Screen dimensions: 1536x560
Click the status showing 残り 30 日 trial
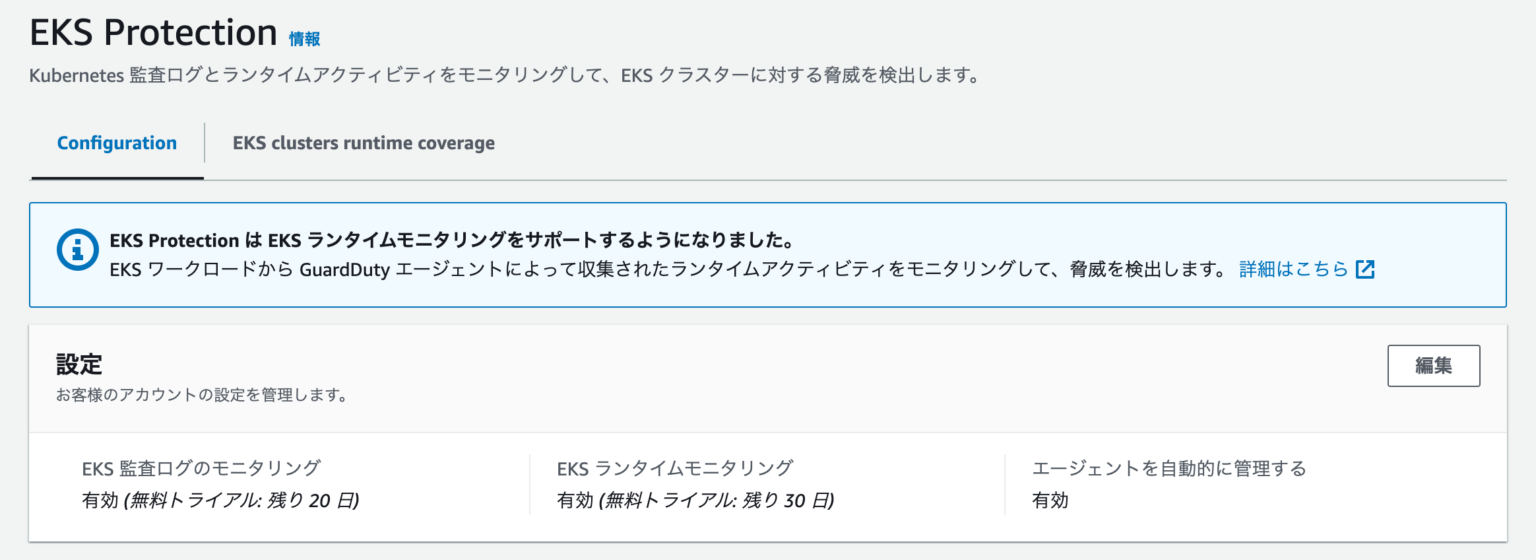(695, 501)
